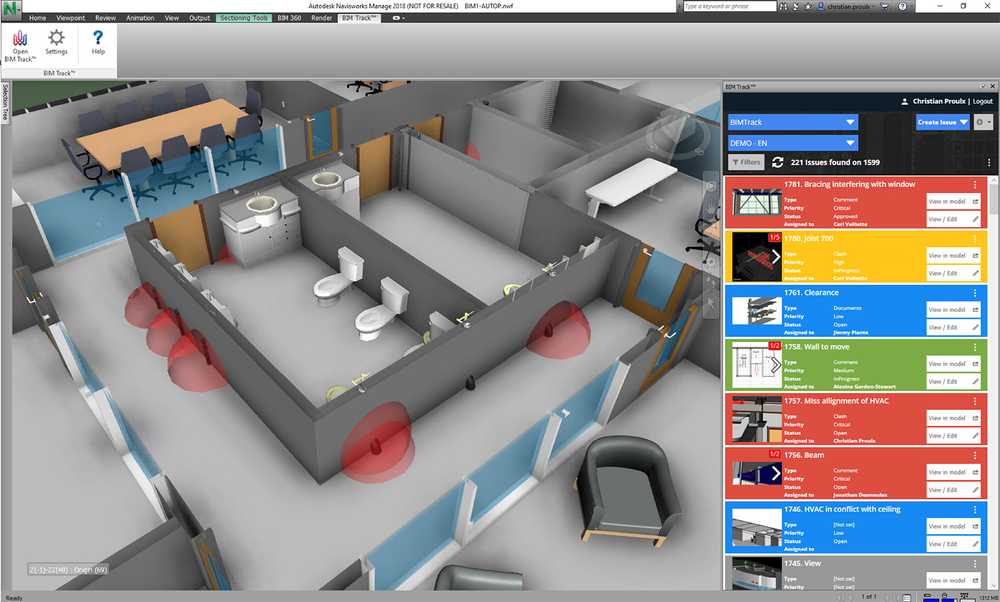Click the search keyword input field
This screenshot has height=602, width=1000.
point(729,6)
